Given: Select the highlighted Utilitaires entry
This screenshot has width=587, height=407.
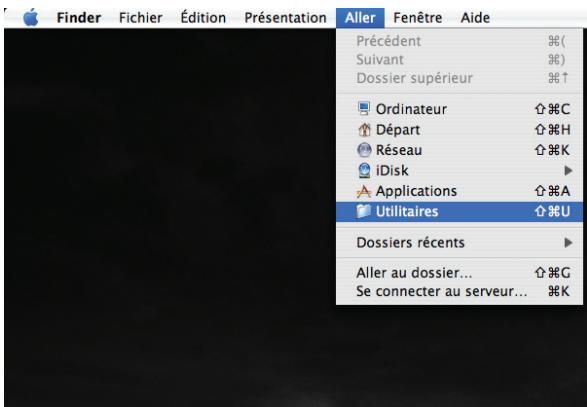Looking at the screenshot, I should [459, 211].
